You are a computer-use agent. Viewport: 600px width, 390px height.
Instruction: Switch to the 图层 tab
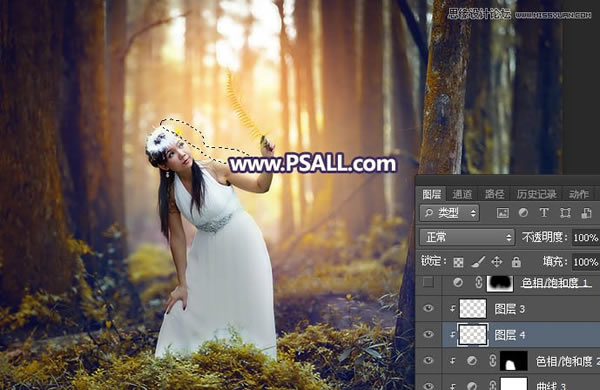click(432, 194)
